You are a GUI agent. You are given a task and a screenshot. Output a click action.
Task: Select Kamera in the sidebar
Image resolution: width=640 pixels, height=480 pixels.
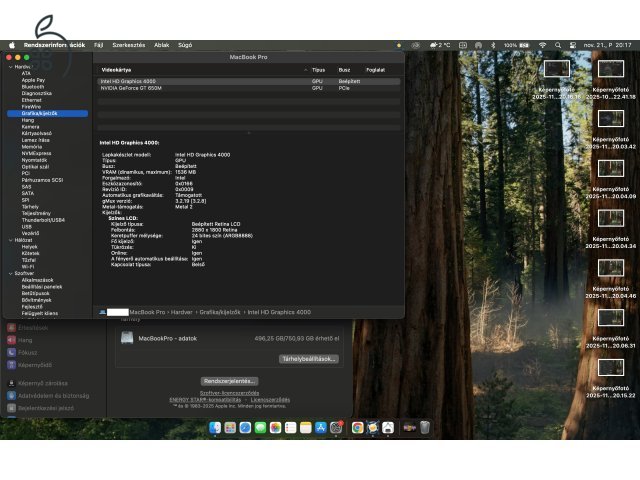(30, 127)
